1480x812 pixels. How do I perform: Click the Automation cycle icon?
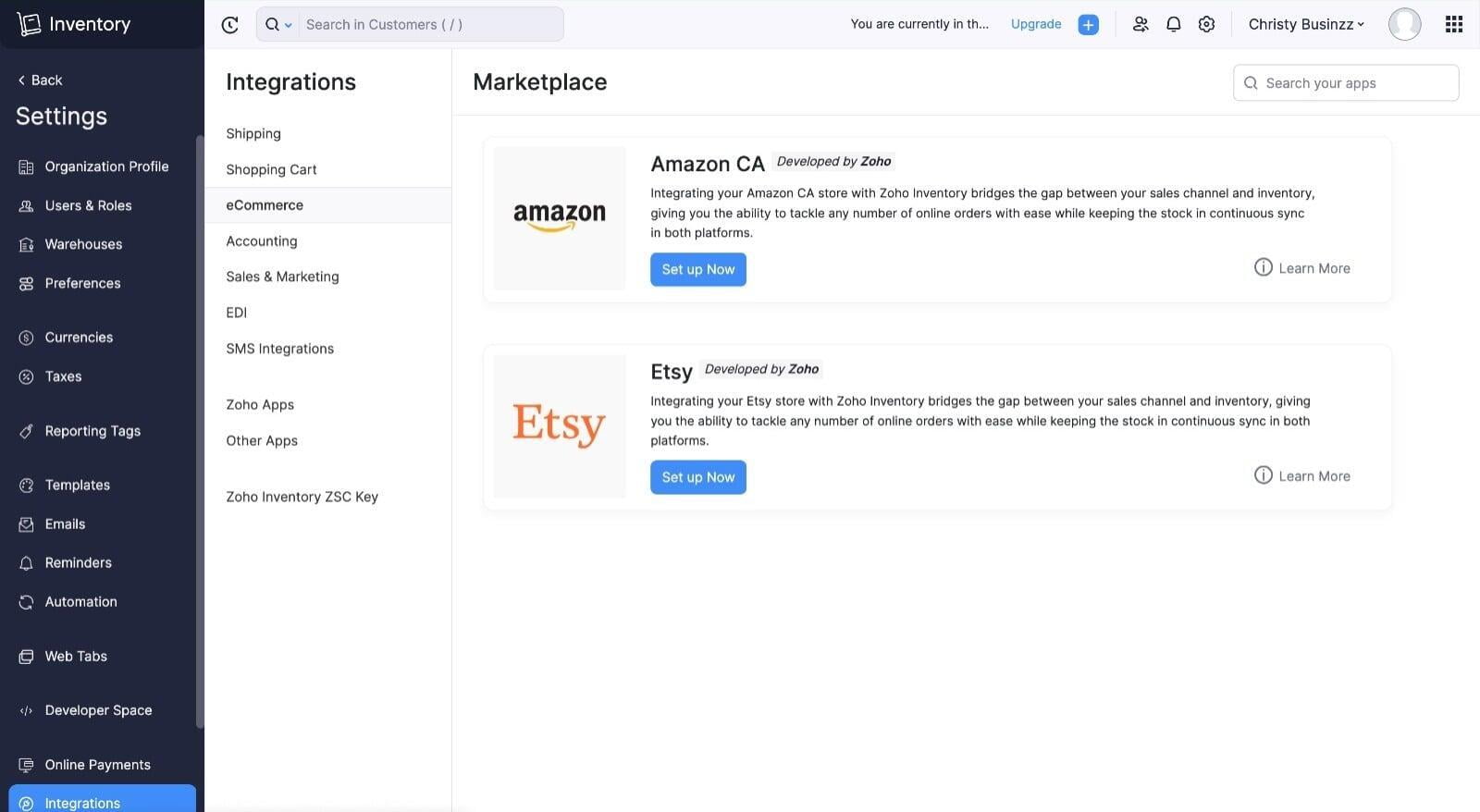(26, 602)
